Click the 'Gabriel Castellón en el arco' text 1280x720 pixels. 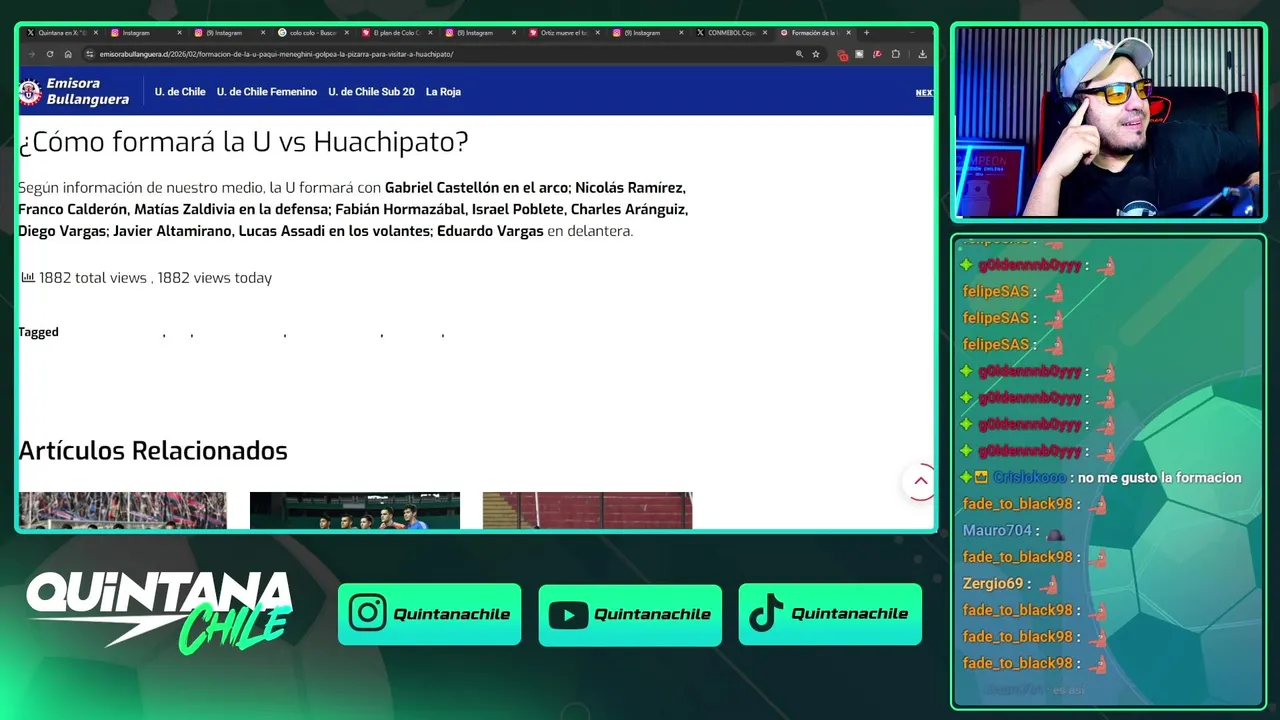point(476,188)
